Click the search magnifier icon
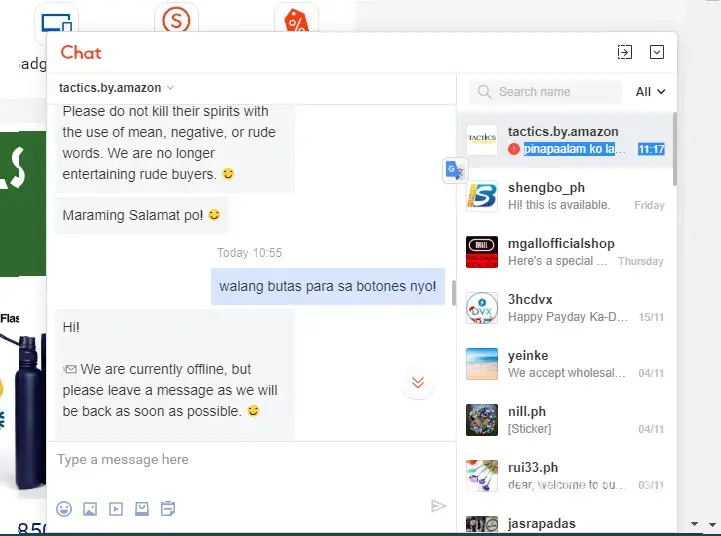The height and width of the screenshot is (536, 721). coord(484,91)
